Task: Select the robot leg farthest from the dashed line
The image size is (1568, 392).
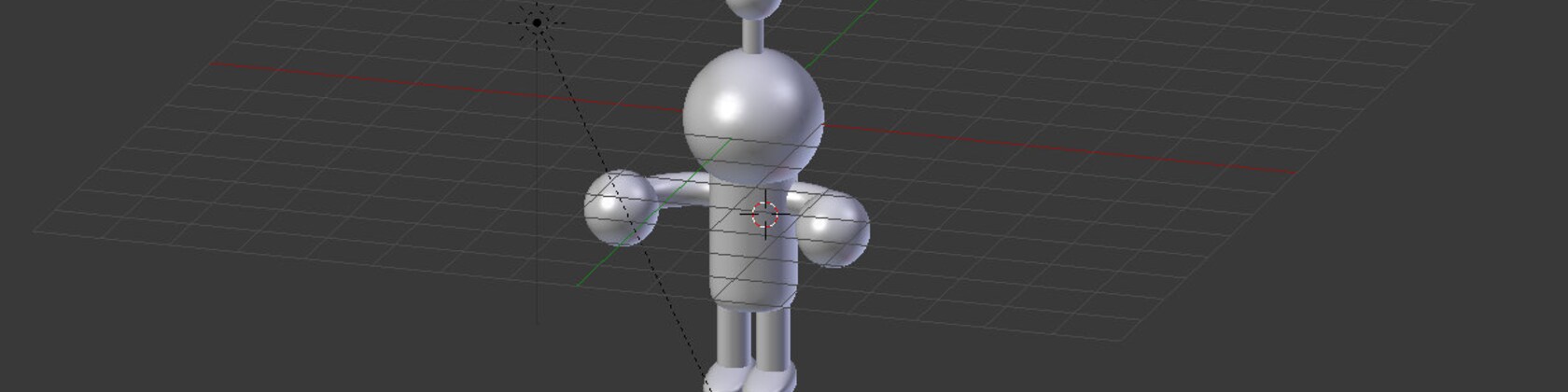Action: click(772, 340)
